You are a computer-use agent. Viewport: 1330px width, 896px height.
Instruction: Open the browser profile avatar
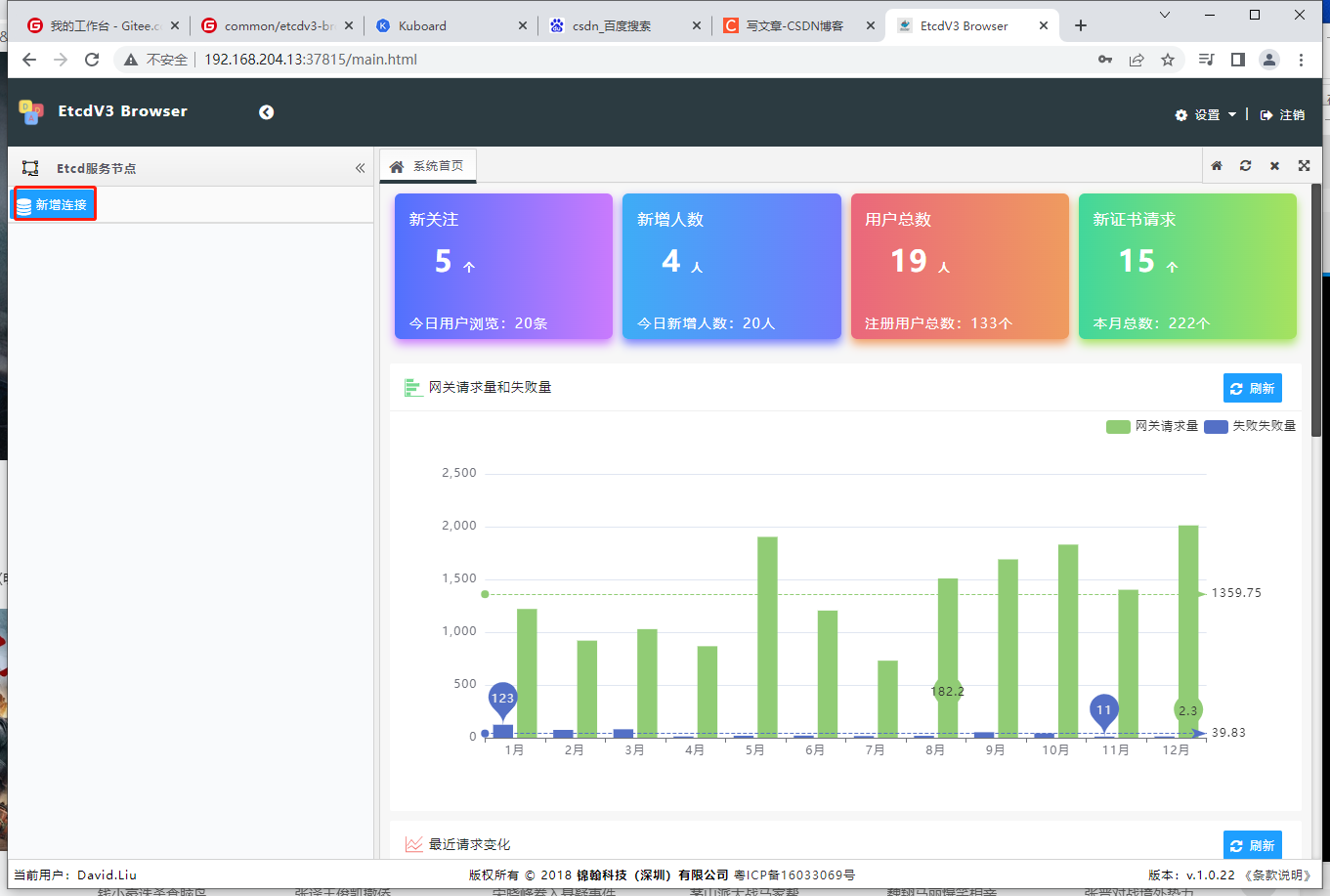tap(1269, 60)
